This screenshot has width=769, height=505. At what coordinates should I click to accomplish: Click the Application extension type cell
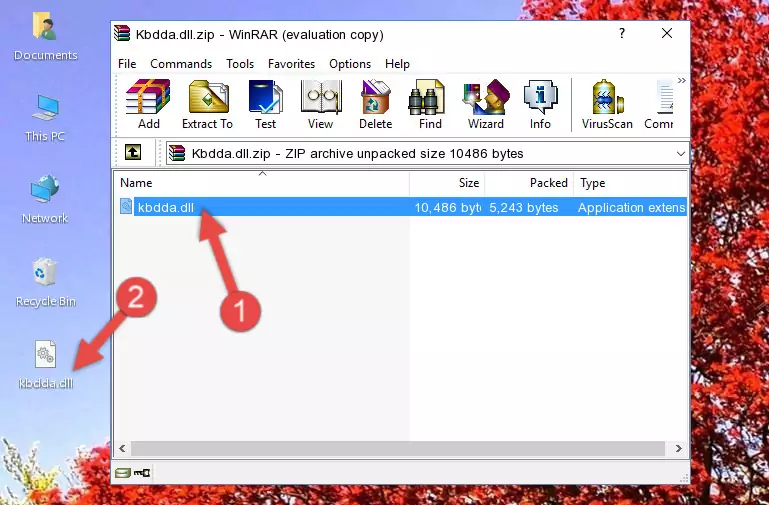click(632, 208)
